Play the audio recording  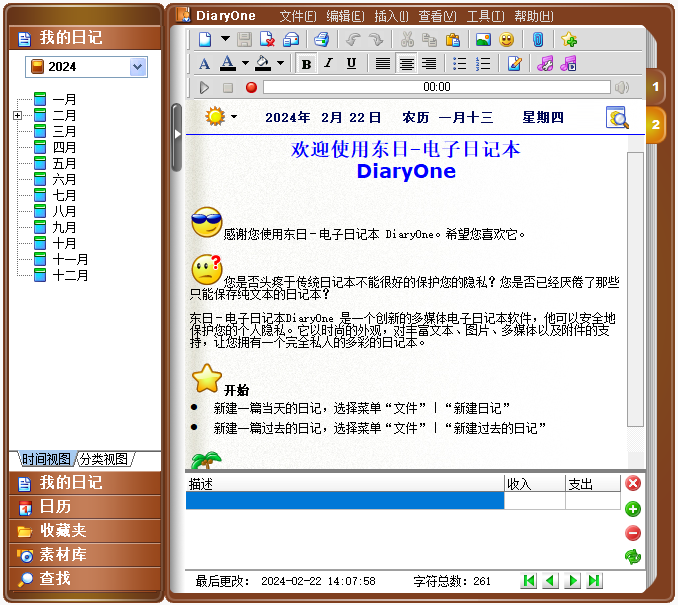[204, 88]
